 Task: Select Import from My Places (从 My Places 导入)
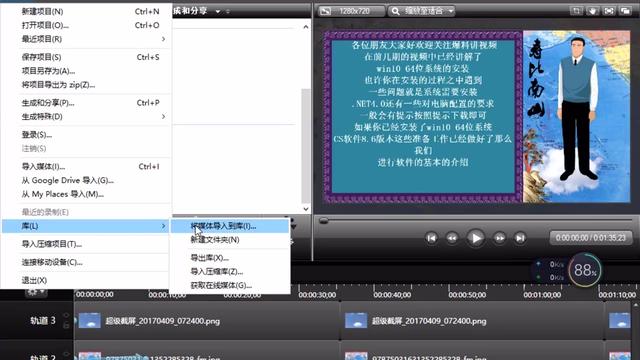tap(86, 194)
